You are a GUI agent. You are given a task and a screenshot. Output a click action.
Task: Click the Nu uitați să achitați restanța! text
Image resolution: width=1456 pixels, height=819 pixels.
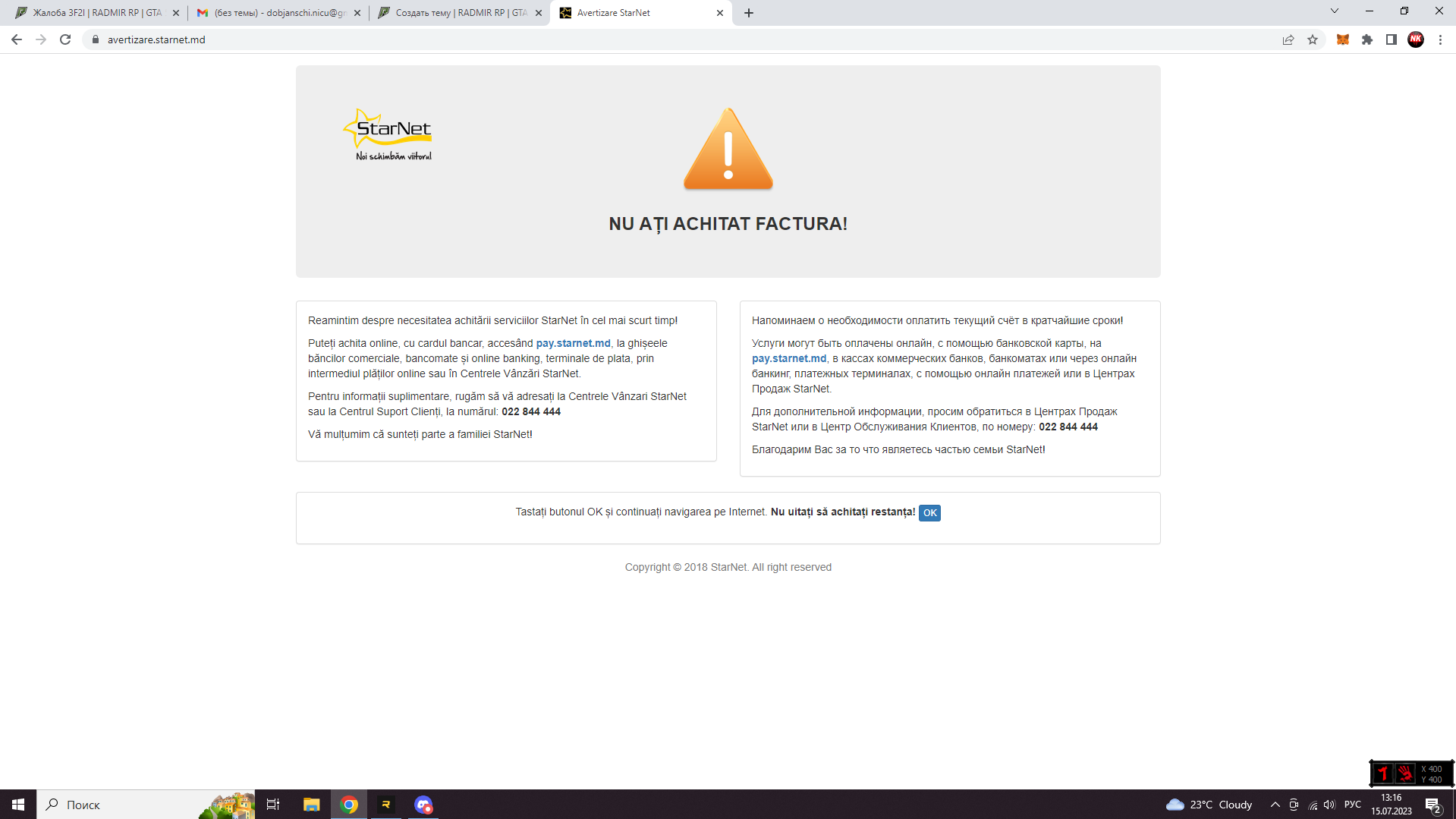(x=843, y=512)
